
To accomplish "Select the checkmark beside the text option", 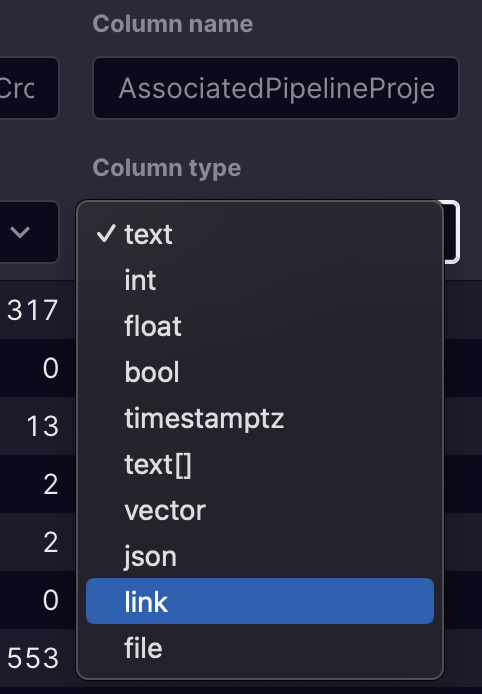I will (x=106, y=233).
